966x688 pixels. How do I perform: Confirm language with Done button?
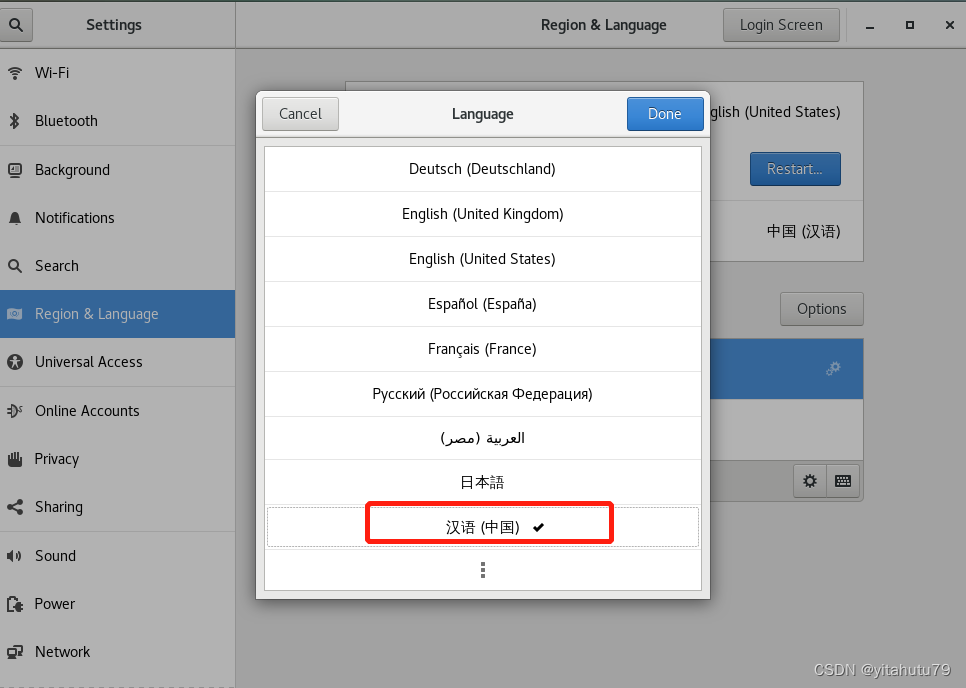[x=665, y=114]
